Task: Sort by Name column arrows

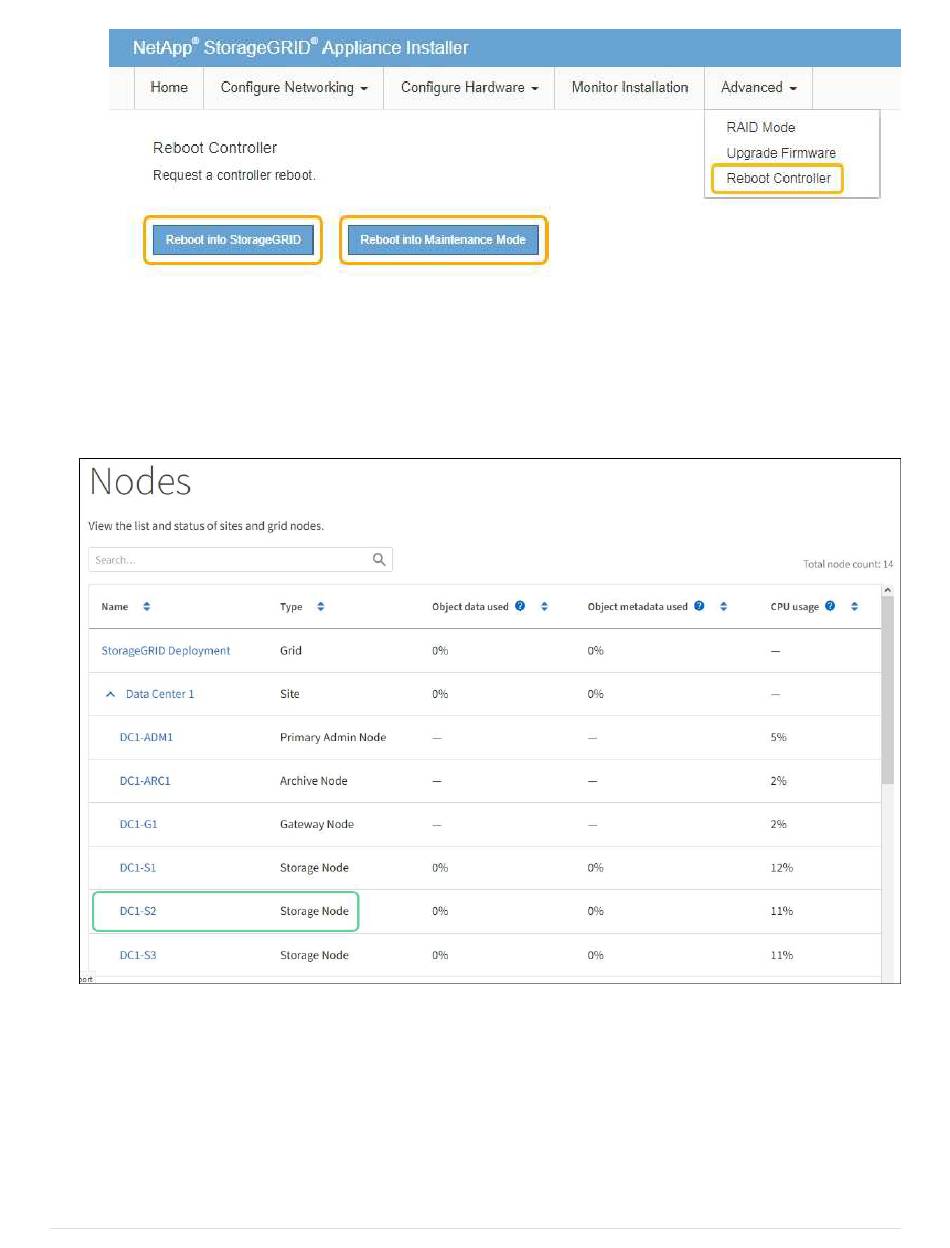Action: (146, 607)
